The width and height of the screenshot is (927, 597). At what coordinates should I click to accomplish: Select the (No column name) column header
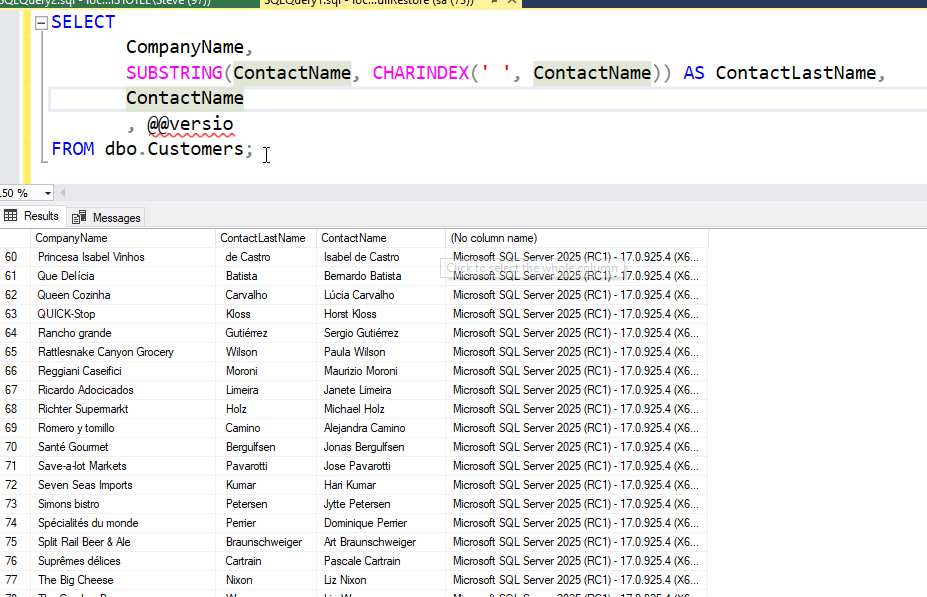tap(494, 238)
